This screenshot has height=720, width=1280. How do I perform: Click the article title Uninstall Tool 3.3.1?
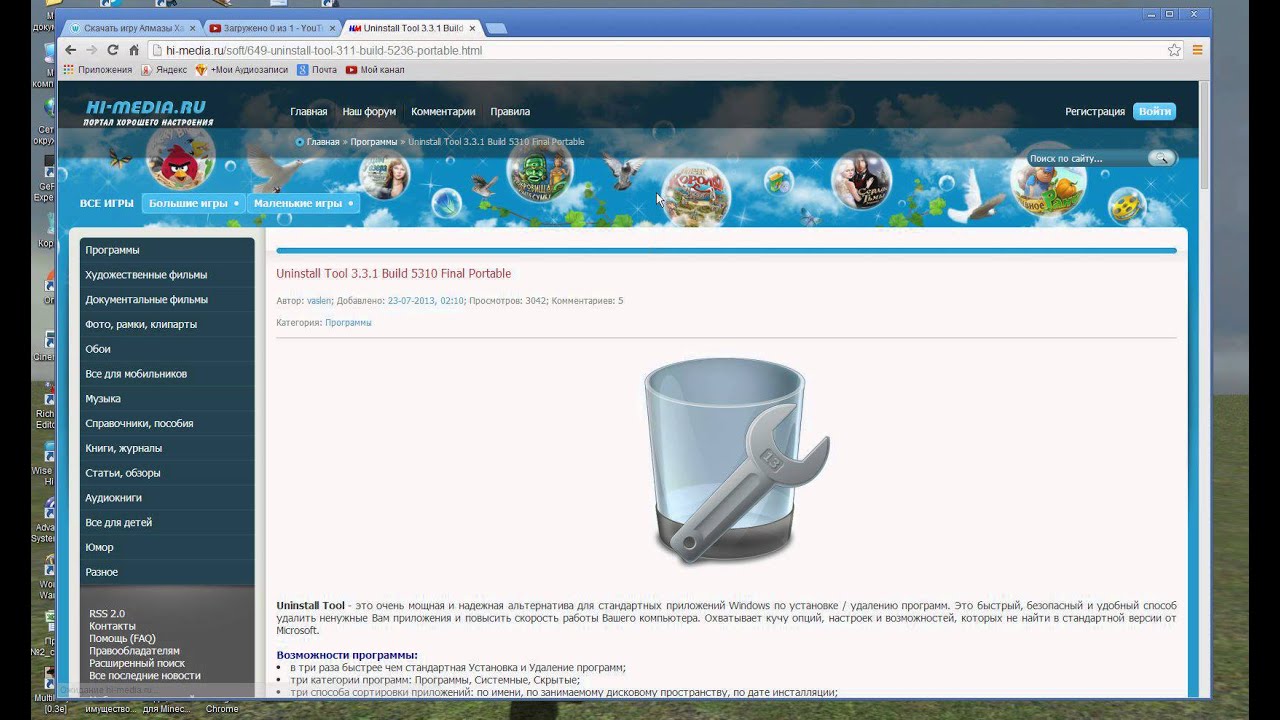(393, 274)
